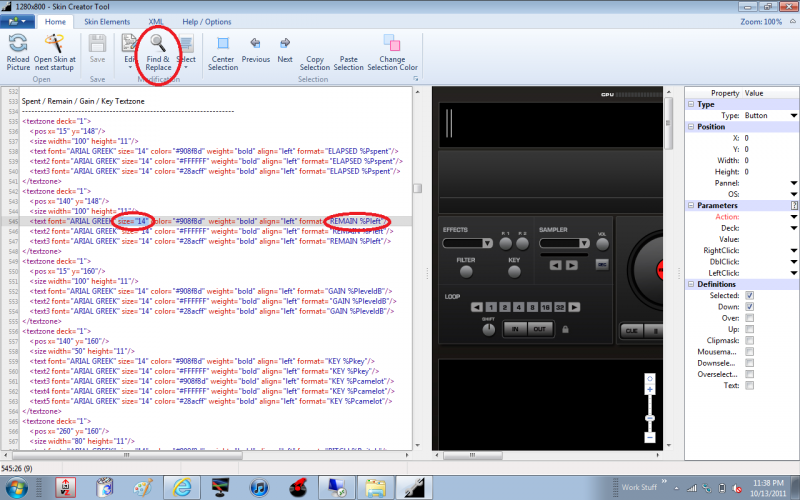The height and width of the screenshot is (500, 800).
Task: Click loop left arrow in skin preview
Action: 477,307
